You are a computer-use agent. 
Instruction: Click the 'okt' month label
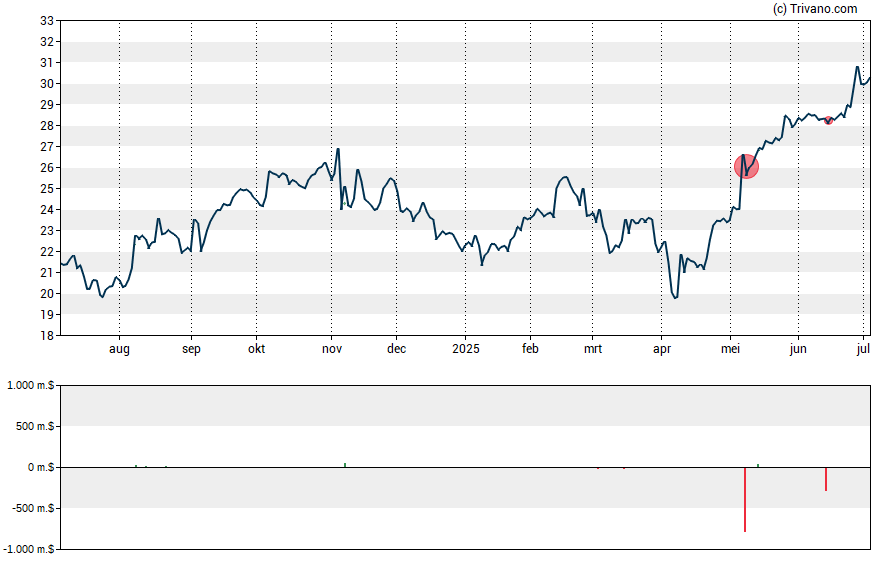click(257, 348)
